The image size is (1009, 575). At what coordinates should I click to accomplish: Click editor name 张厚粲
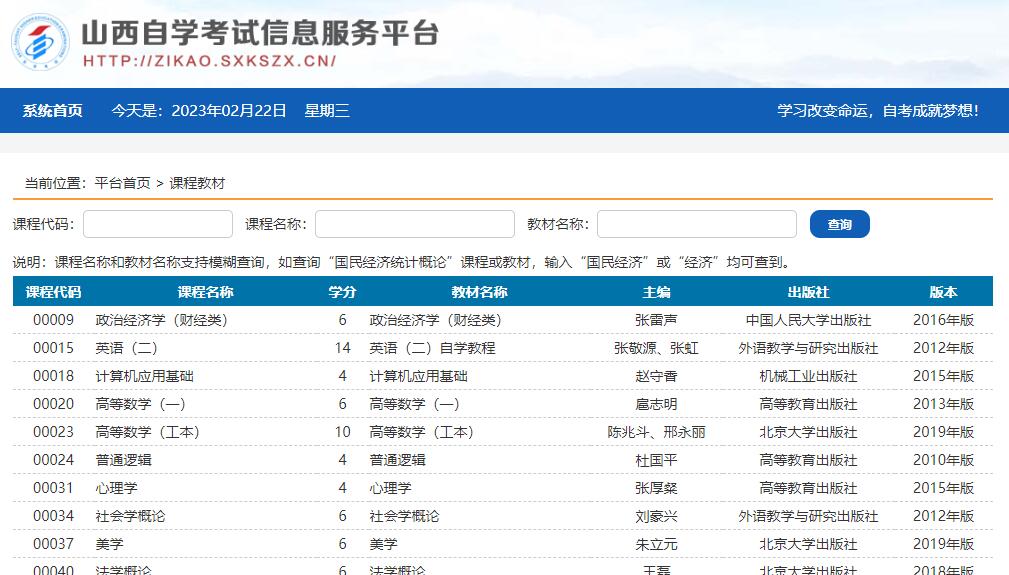pyautogui.click(x=656, y=488)
